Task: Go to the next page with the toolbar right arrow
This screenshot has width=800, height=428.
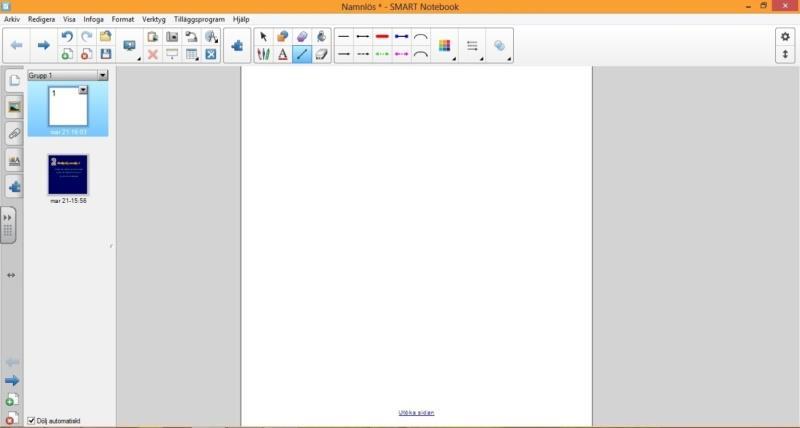Action: pos(43,45)
